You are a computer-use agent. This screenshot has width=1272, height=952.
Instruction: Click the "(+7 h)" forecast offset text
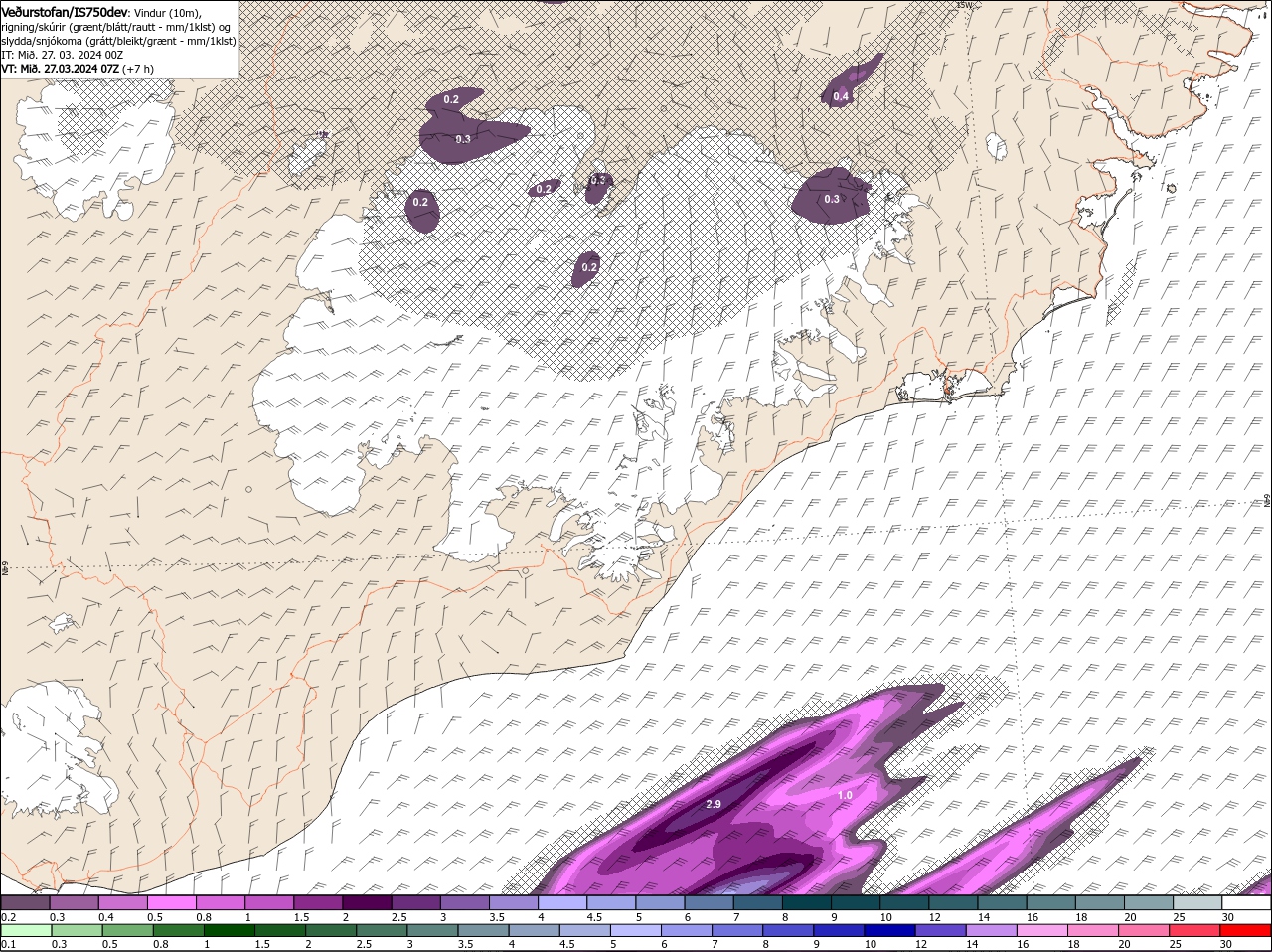pos(139,68)
